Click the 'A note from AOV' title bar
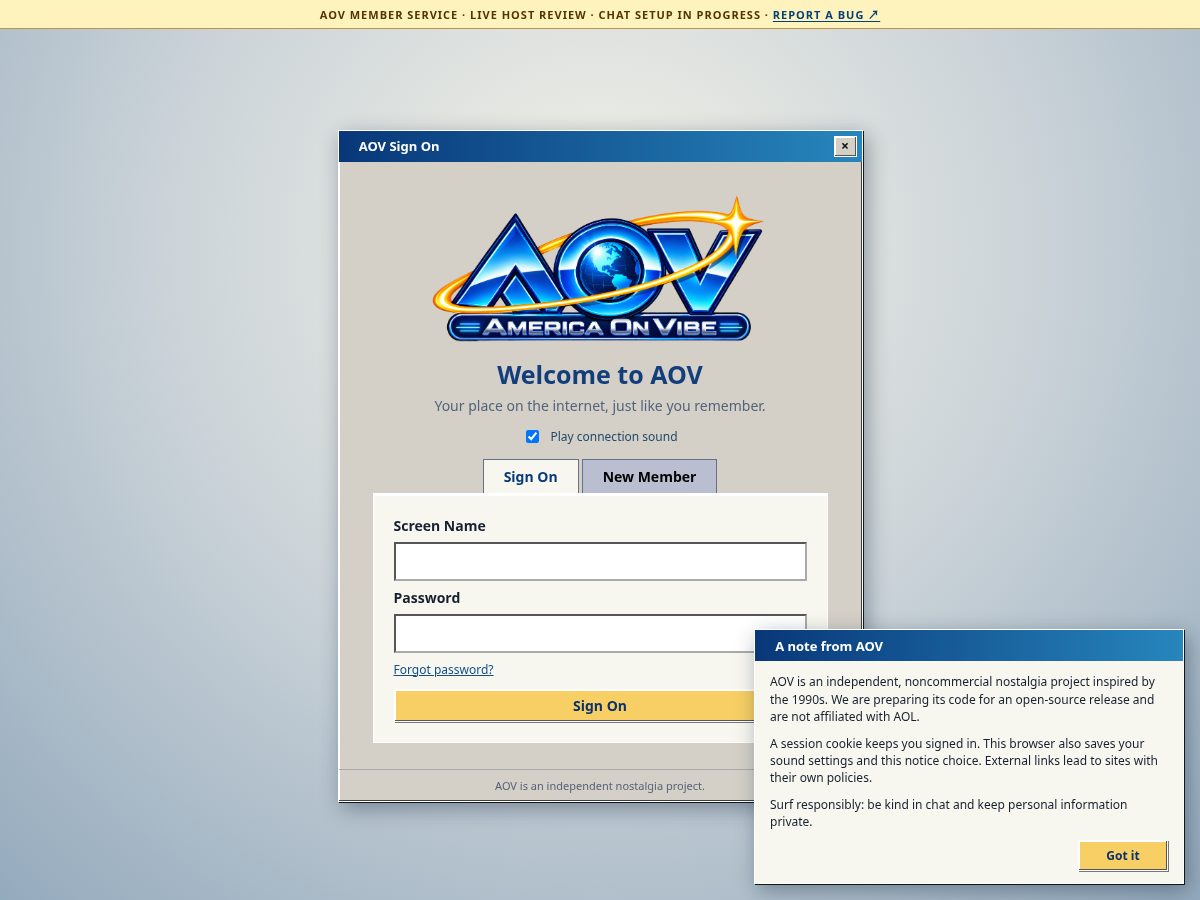The height and width of the screenshot is (900, 1200). pyautogui.click(x=969, y=646)
